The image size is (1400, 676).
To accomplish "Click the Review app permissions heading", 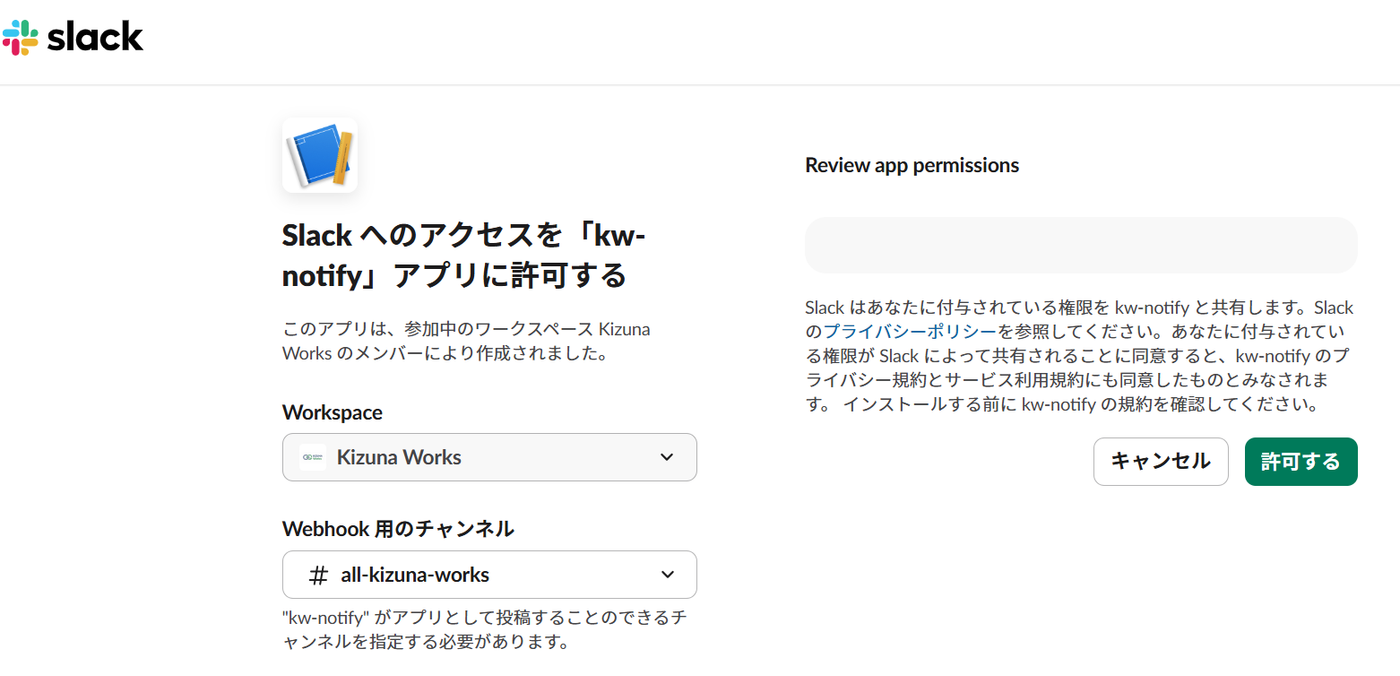I will [912, 165].
